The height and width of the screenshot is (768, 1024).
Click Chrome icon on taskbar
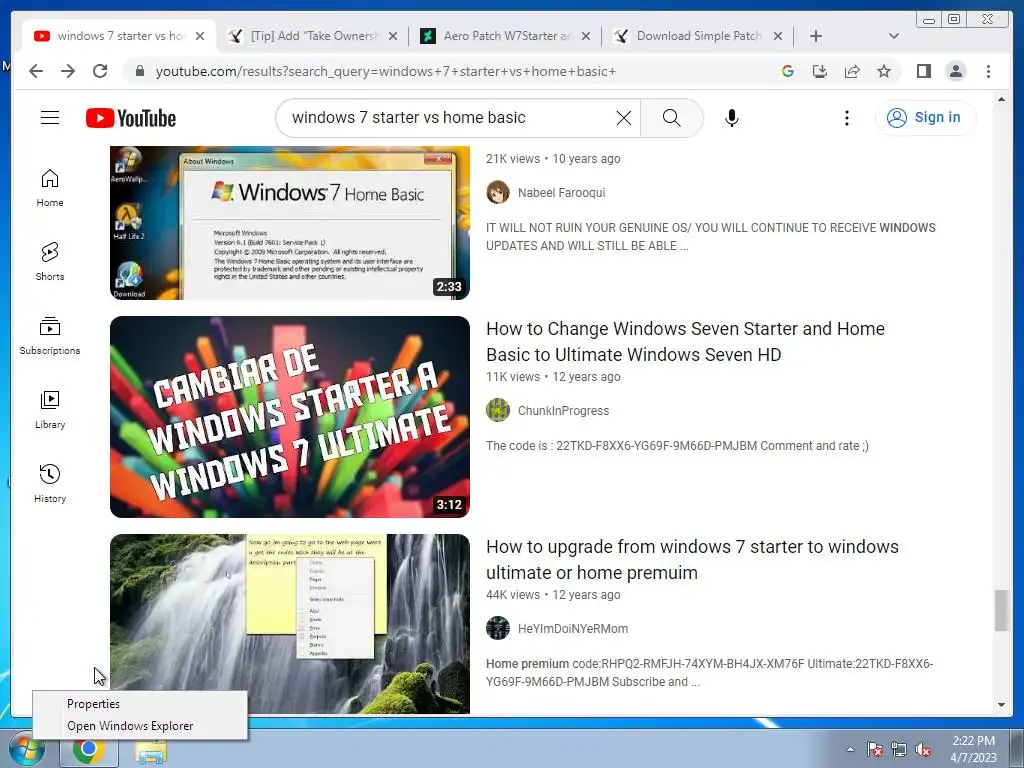pyautogui.click(x=89, y=750)
